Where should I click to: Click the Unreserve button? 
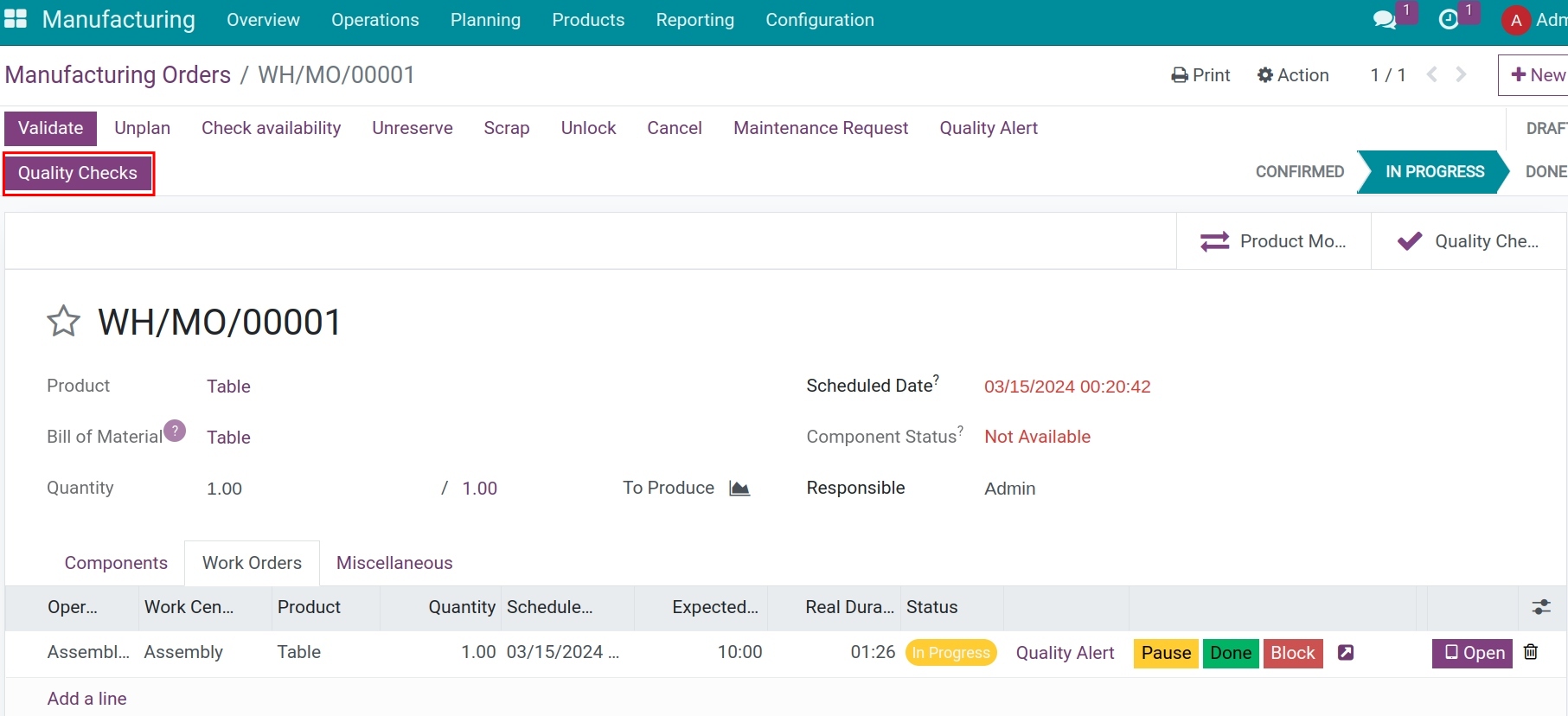click(413, 128)
